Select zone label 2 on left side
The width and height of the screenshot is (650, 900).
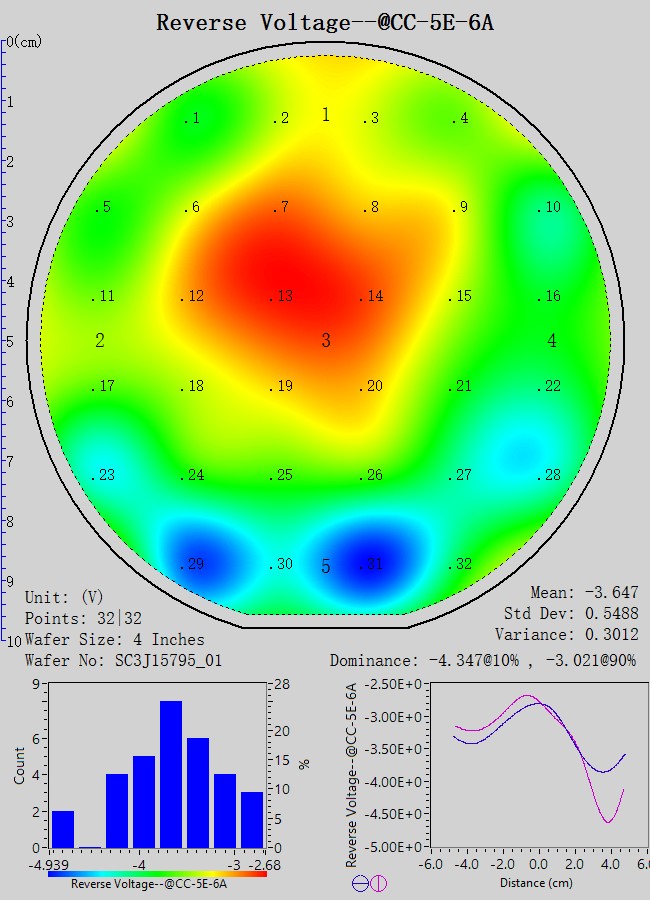point(100,341)
